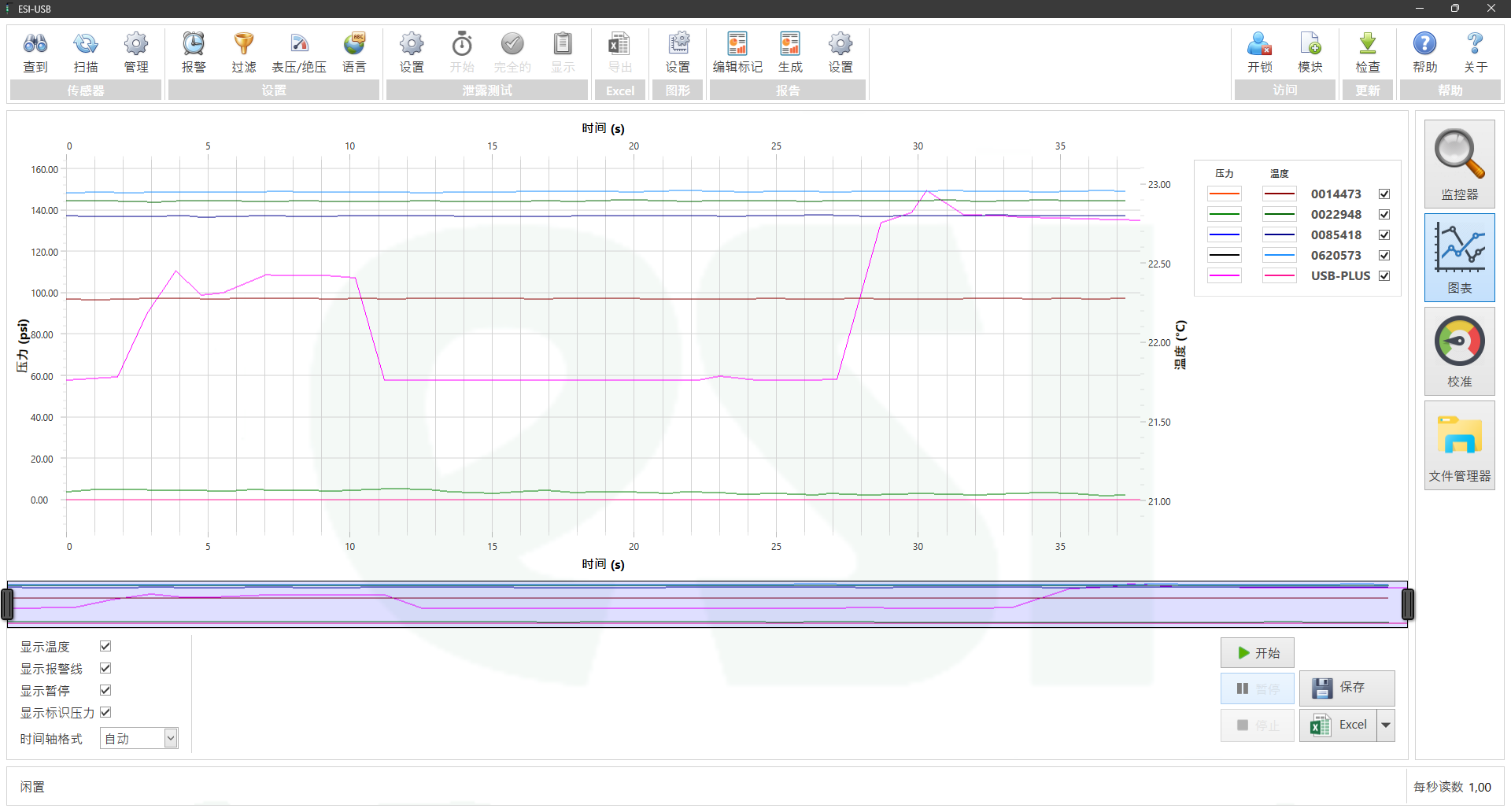This screenshot has width=1511, height=812.
Task: Toggle 表压/绝压 gauge pressure mode
Action: [x=299, y=53]
